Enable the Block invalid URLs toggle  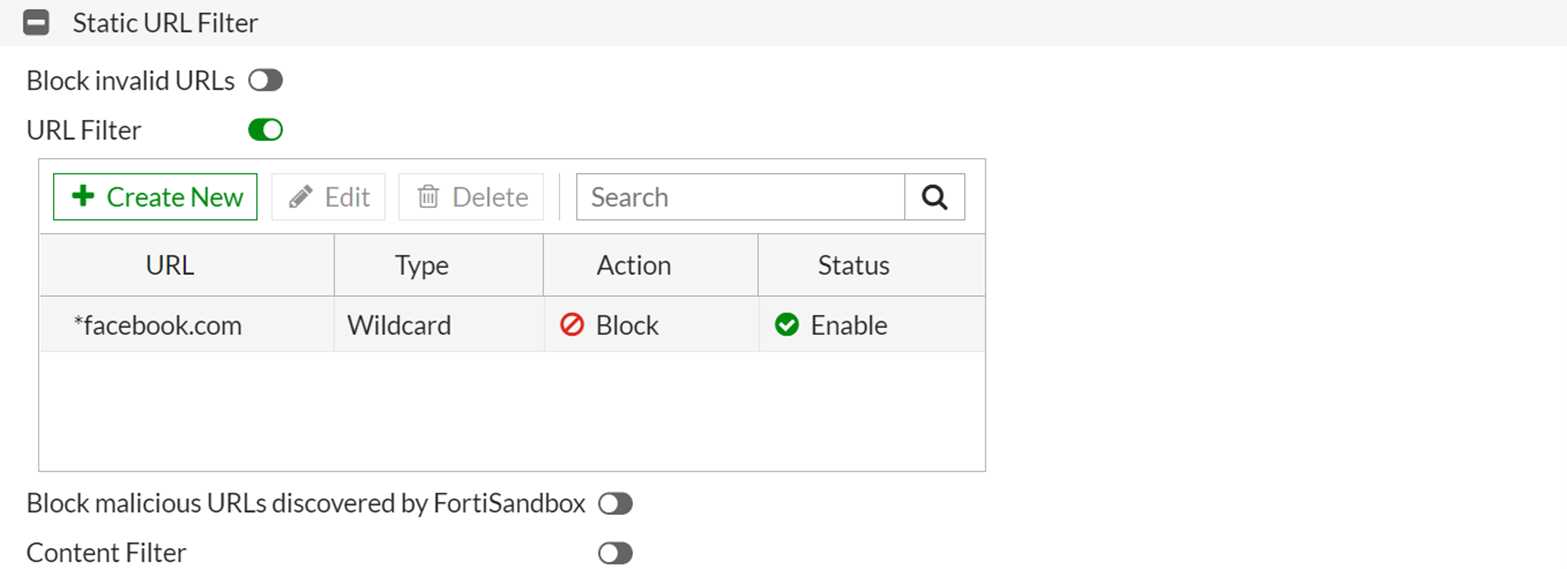tap(265, 81)
